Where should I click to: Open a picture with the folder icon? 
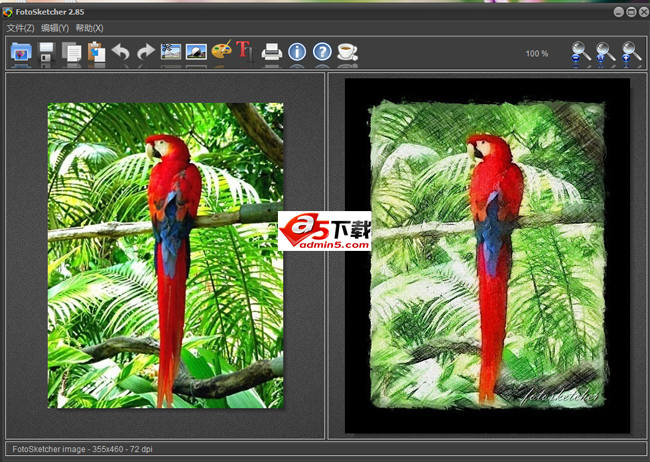(21, 52)
